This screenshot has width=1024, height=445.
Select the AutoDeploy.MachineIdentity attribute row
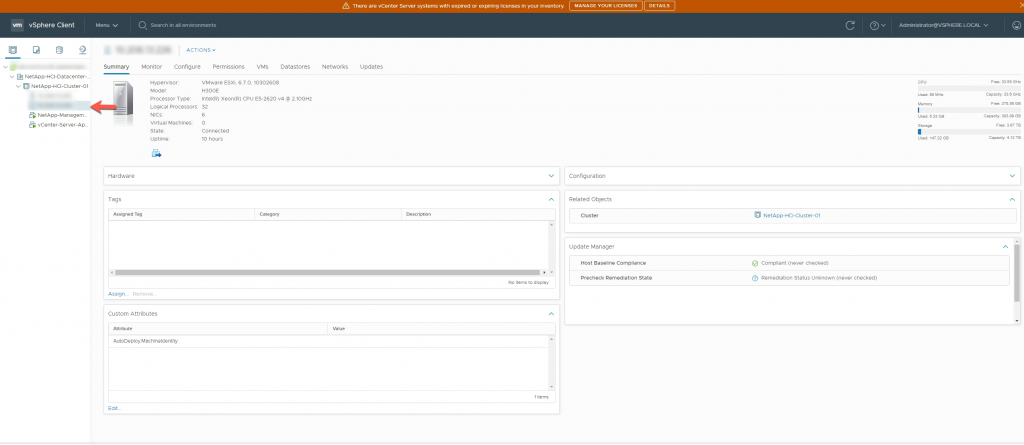point(328,341)
